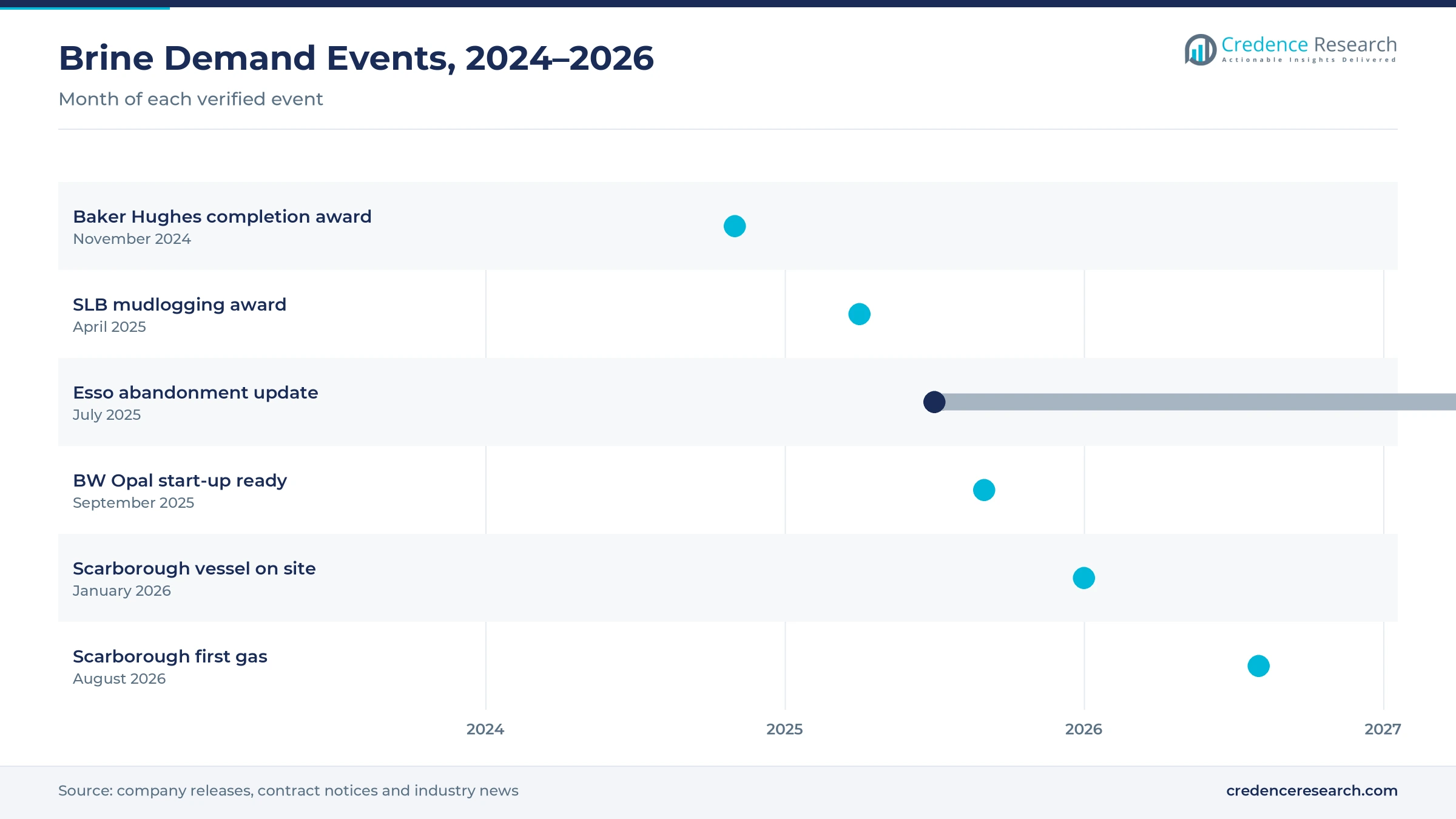Click the 'BW Opal start-up ready' label
The width and height of the screenshot is (1456, 819).
[180, 480]
